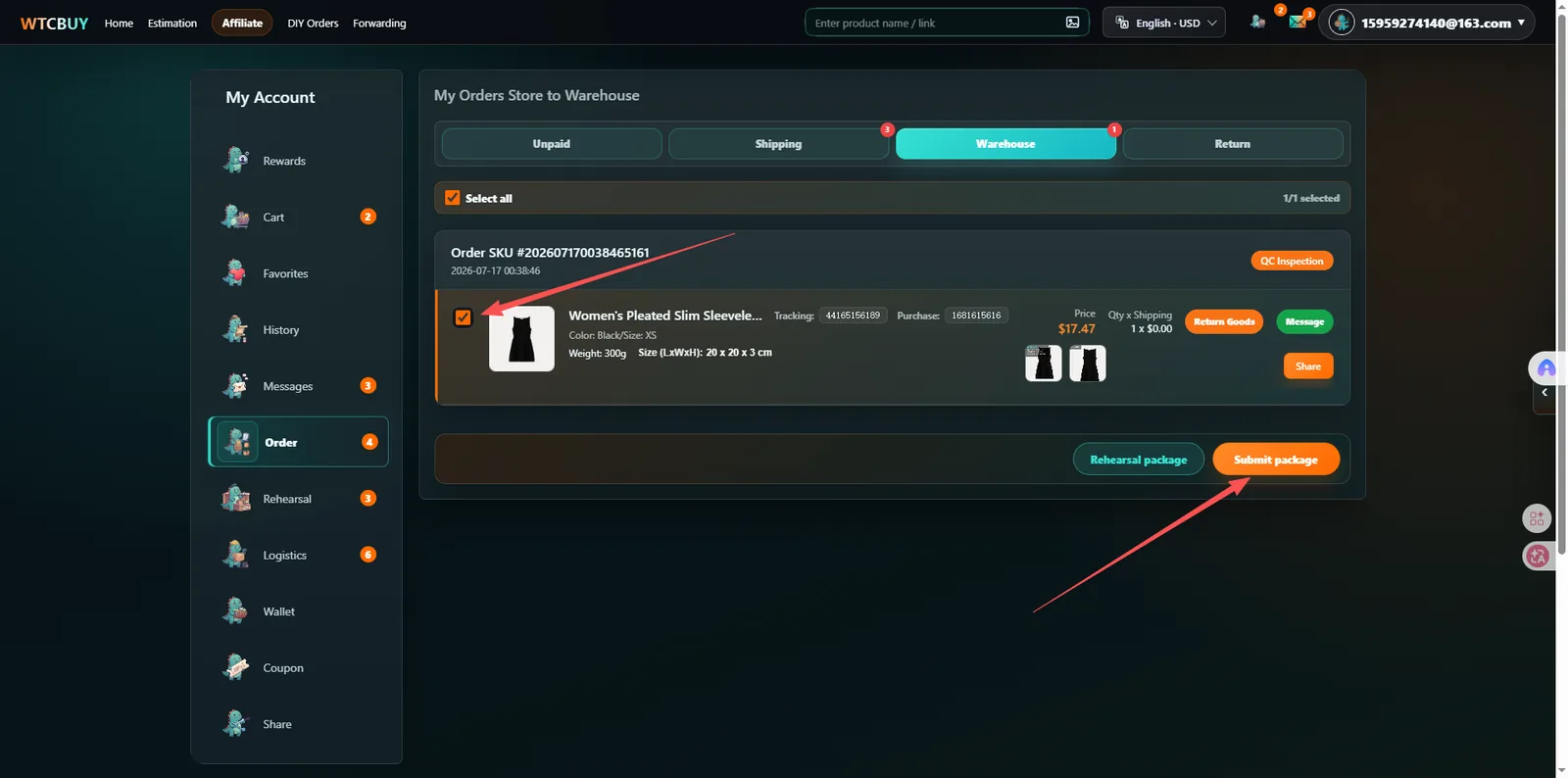
Task: Click the Wallet dinosaur icon
Action: pyautogui.click(x=235, y=610)
